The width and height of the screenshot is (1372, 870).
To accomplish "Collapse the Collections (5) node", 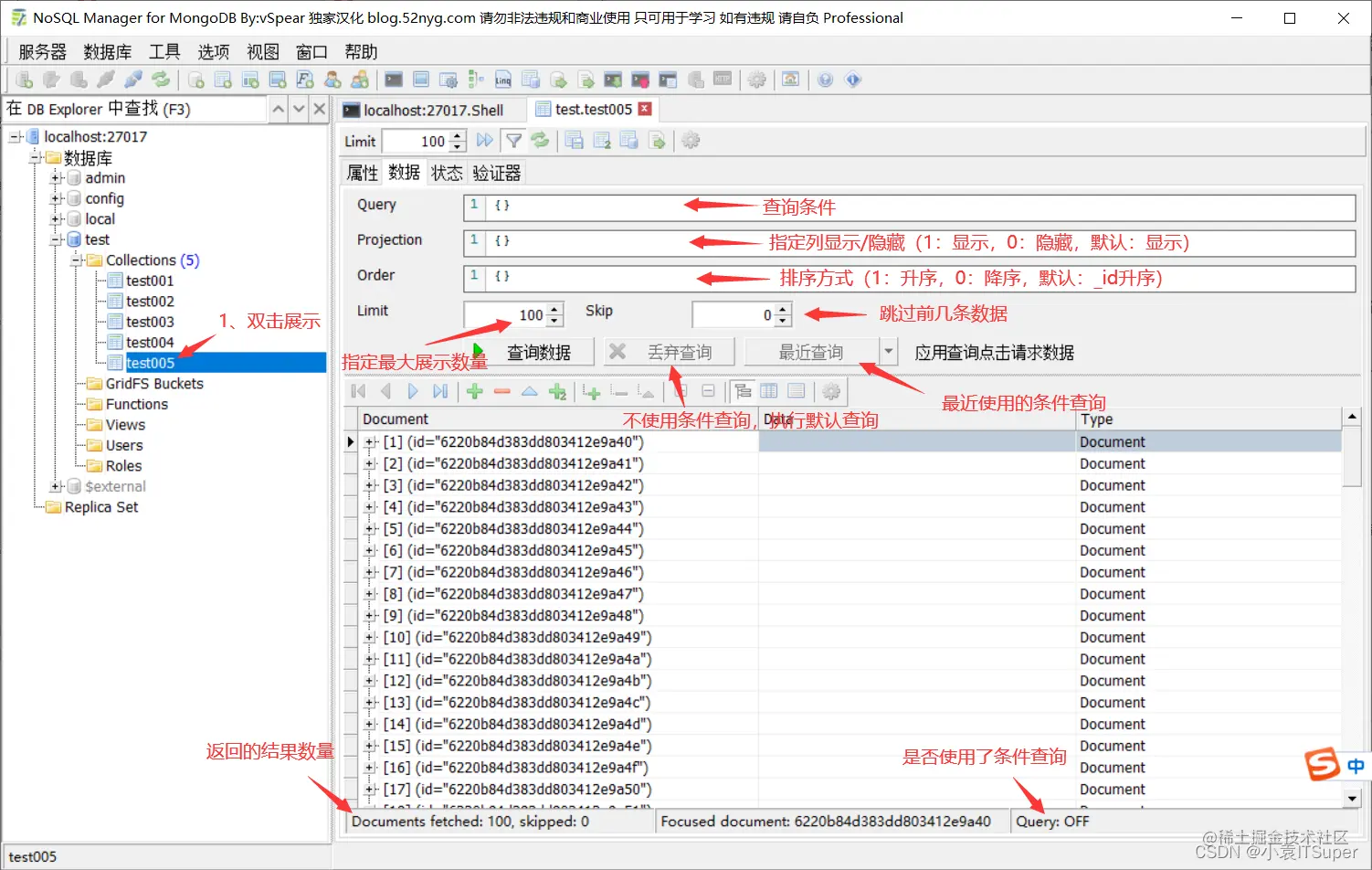I will [78, 260].
